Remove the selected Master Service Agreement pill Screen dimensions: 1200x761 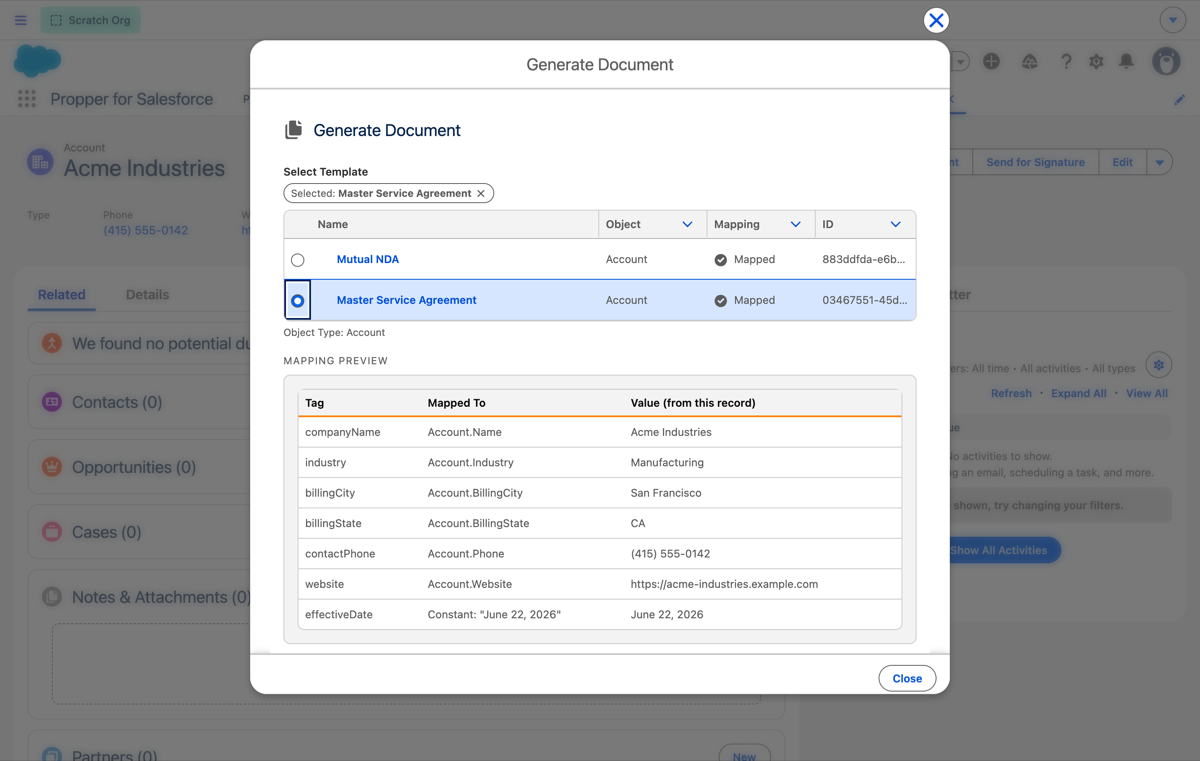point(481,193)
